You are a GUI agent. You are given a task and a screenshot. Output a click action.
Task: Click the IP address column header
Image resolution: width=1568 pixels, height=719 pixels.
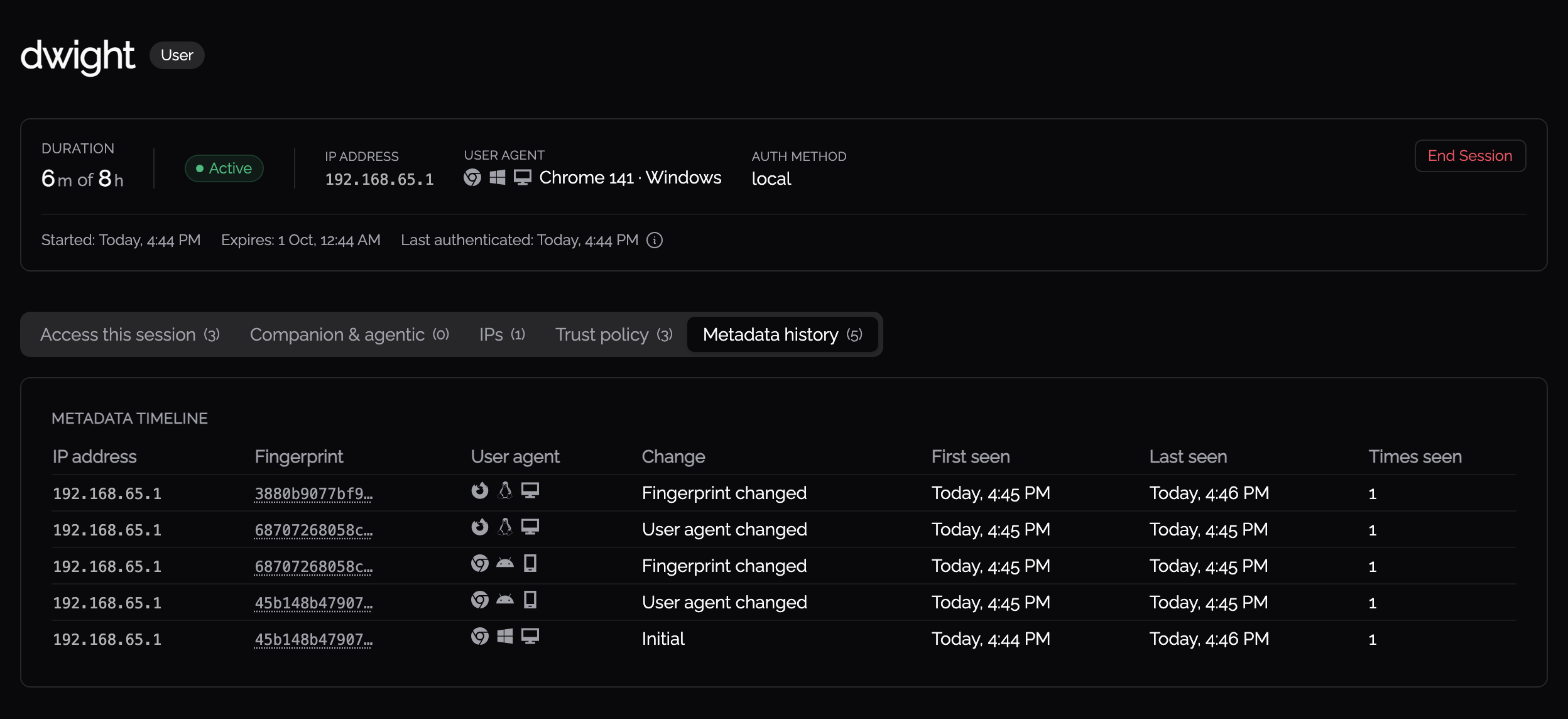pyautogui.click(x=95, y=457)
